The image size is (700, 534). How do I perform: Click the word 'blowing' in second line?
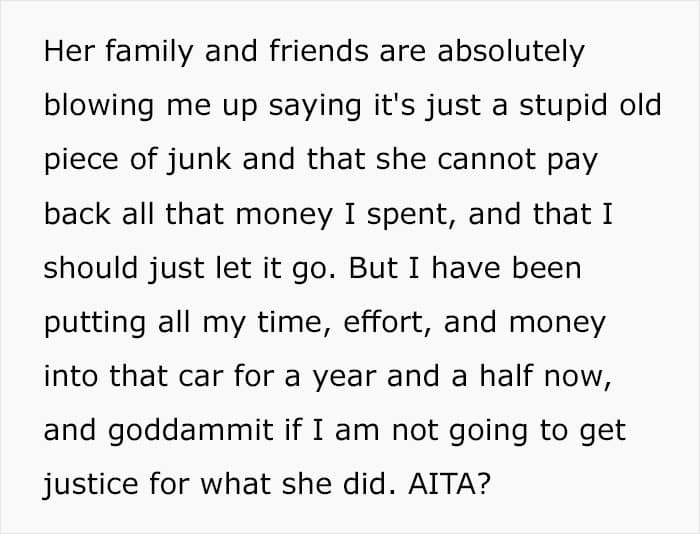tap(99, 106)
